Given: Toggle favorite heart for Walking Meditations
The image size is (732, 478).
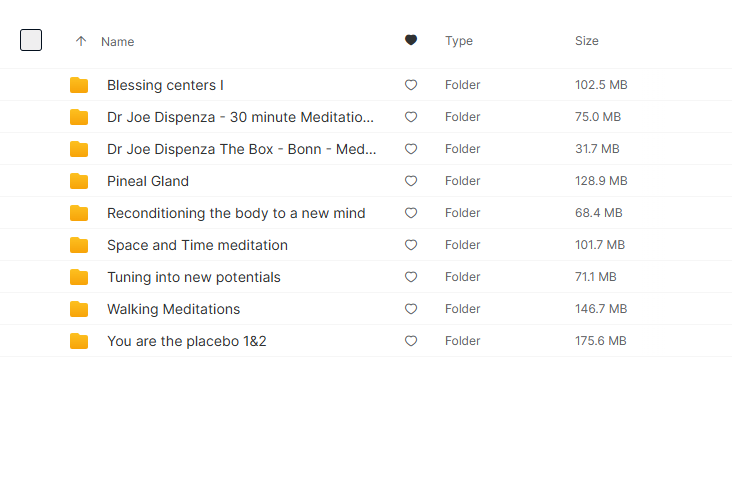Looking at the screenshot, I should (411, 309).
